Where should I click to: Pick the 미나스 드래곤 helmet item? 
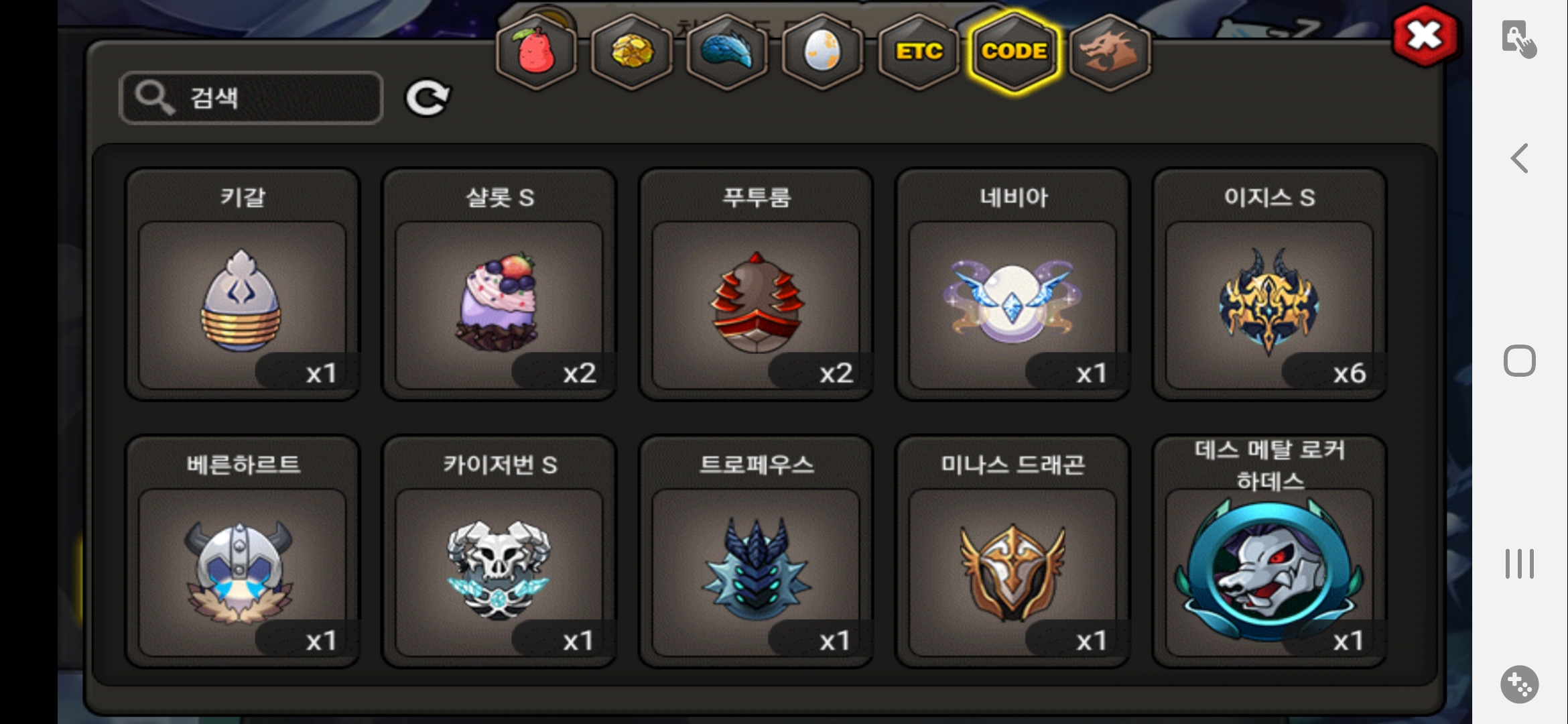click(x=1012, y=552)
